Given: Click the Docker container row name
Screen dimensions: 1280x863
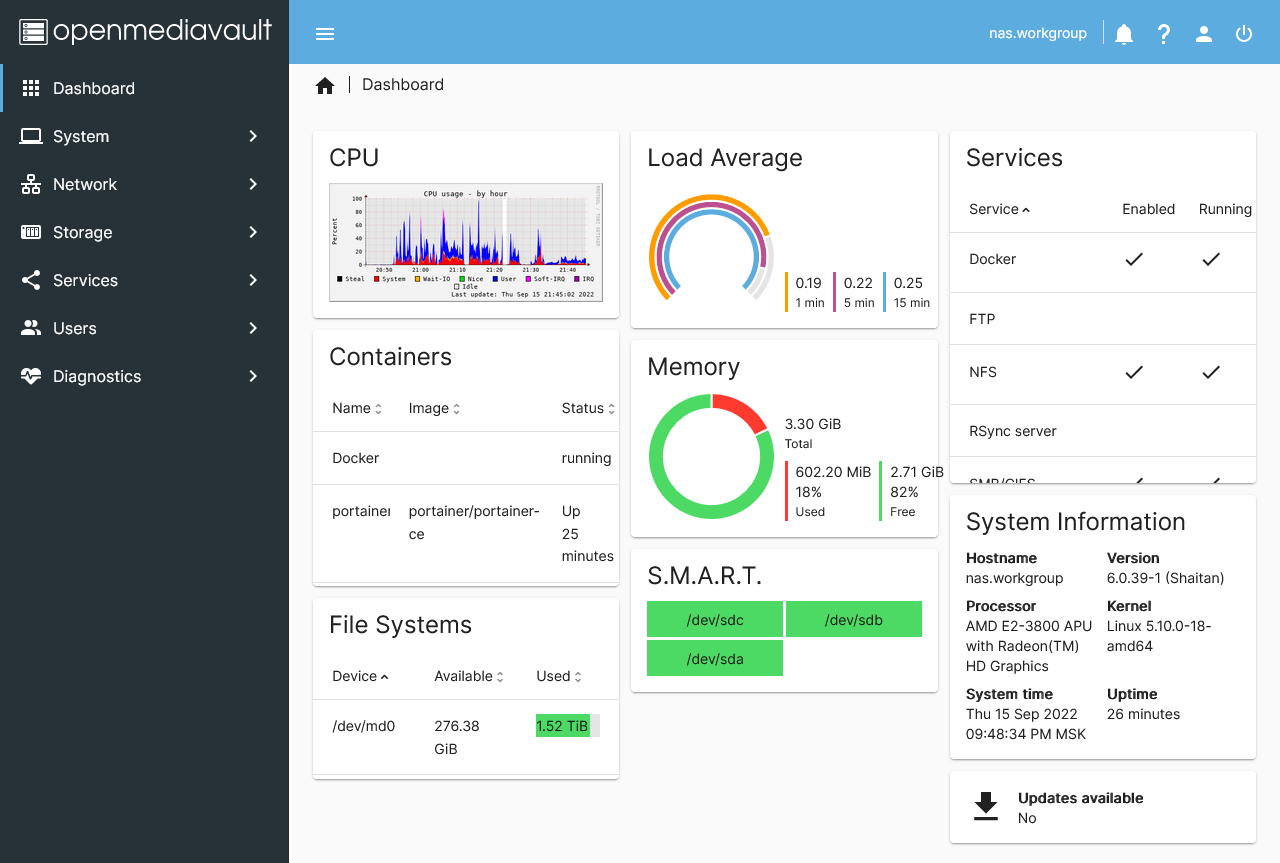Looking at the screenshot, I should [356, 458].
